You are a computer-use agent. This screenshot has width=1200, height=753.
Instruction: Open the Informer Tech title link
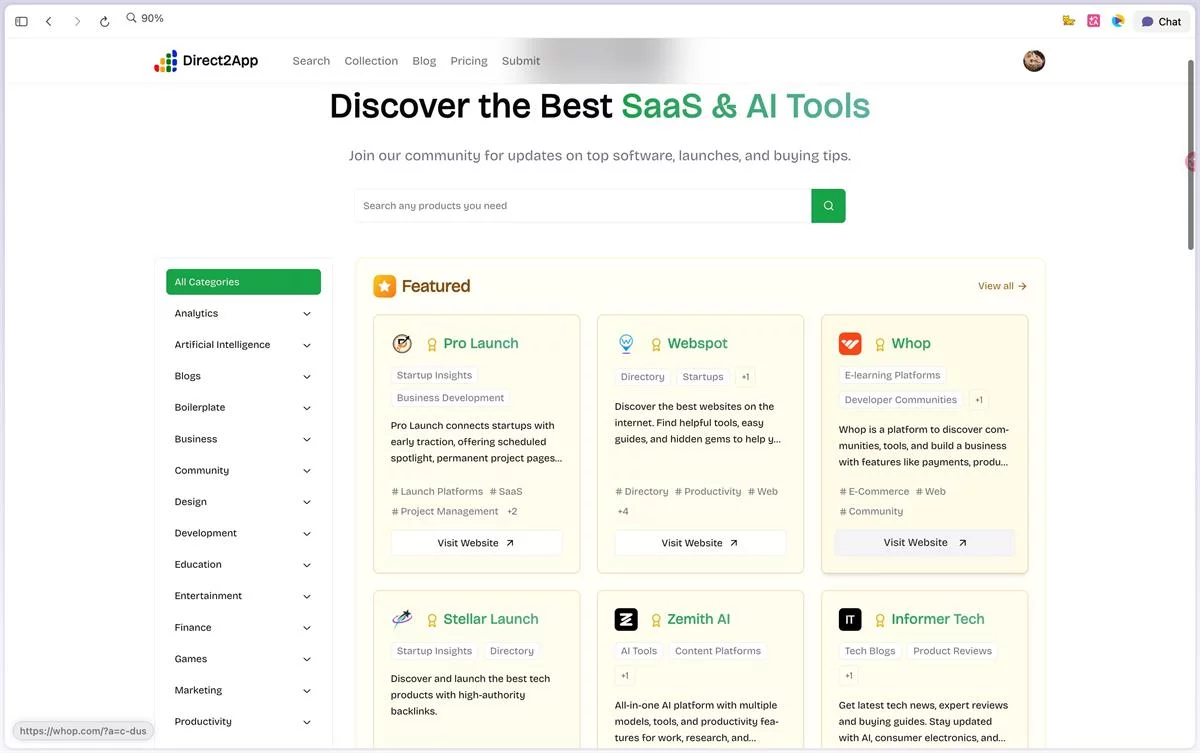937,620
